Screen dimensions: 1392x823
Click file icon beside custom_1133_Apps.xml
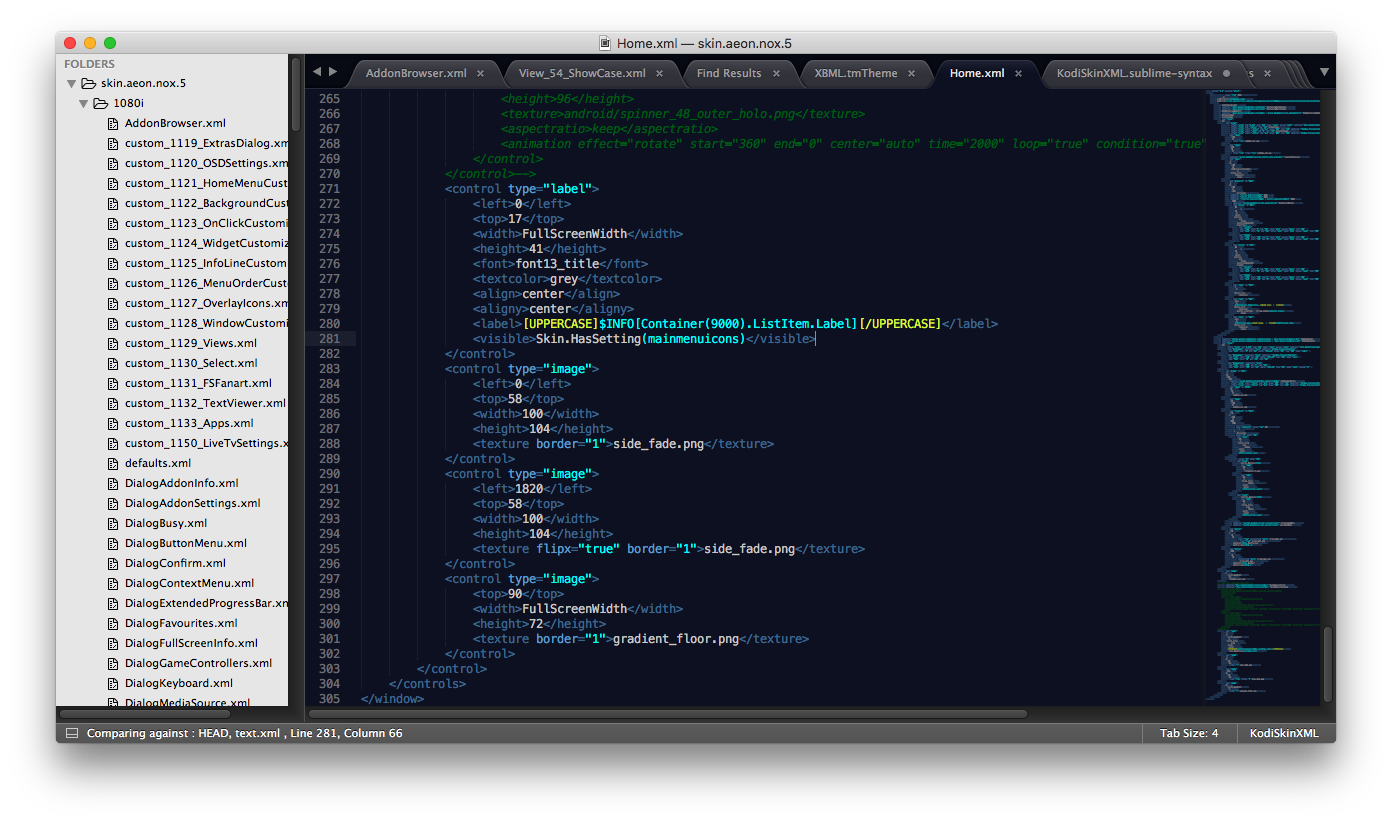pos(113,423)
